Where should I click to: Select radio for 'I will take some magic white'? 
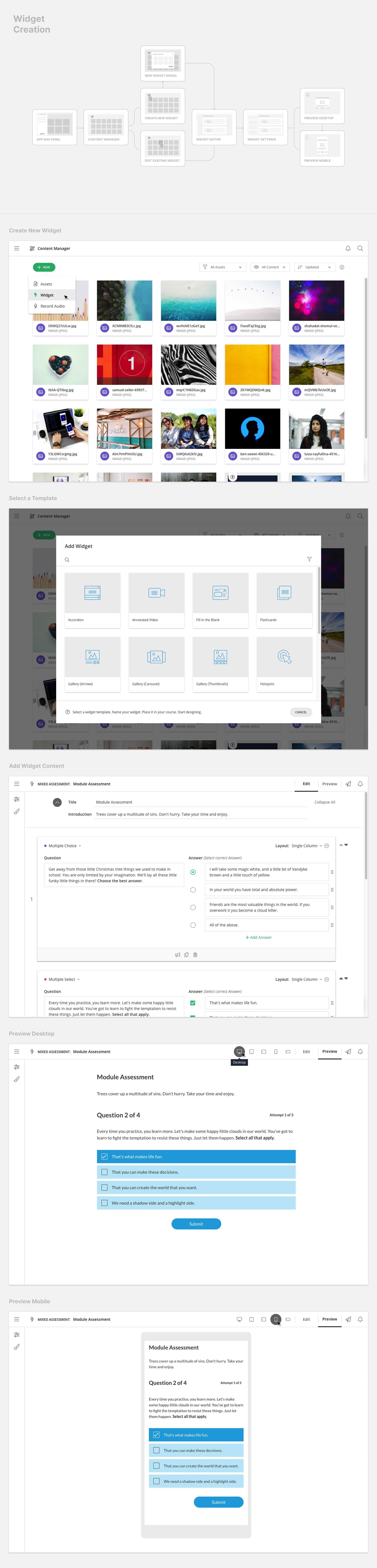(193, 872)
